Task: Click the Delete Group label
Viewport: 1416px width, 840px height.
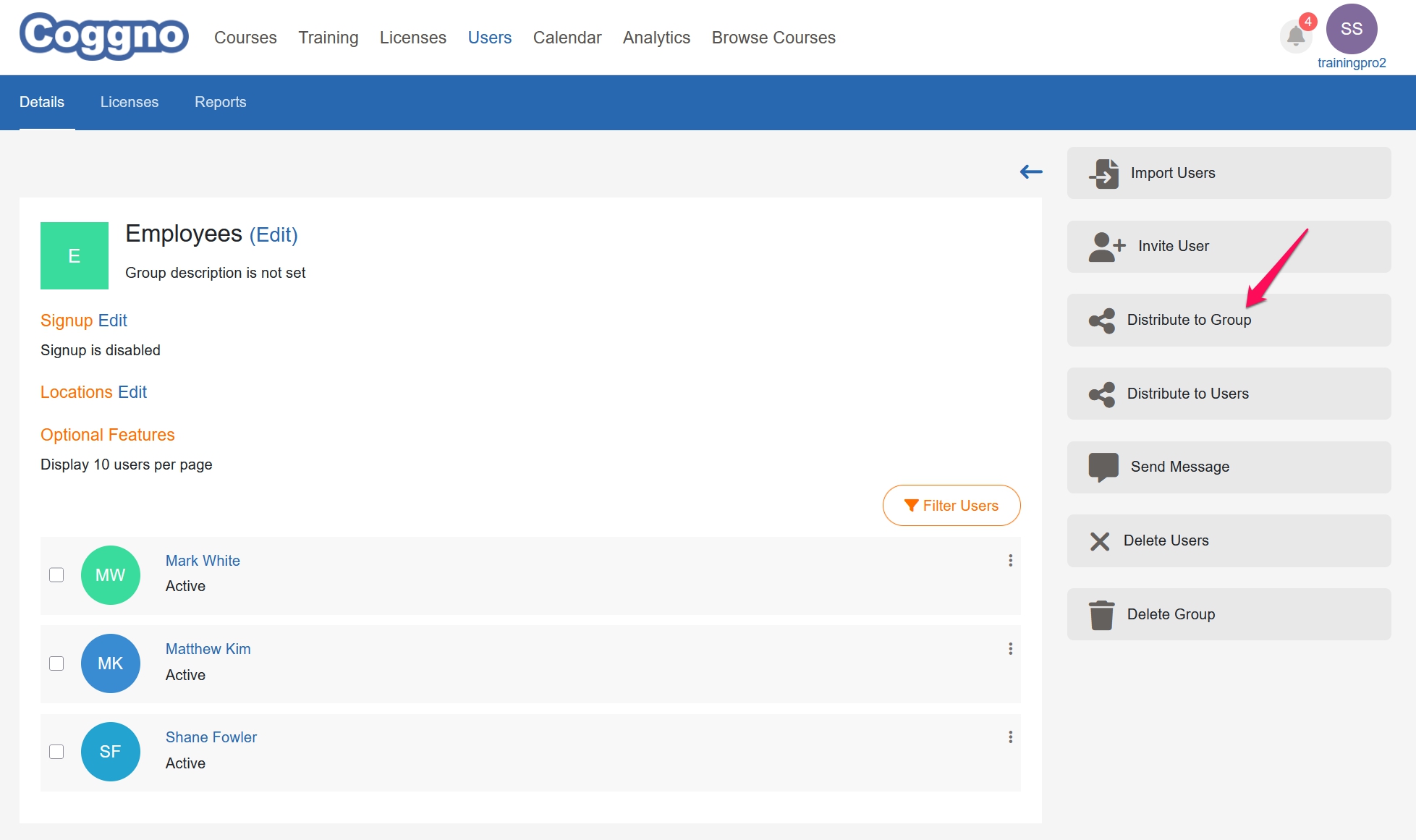Action: 1171,614
